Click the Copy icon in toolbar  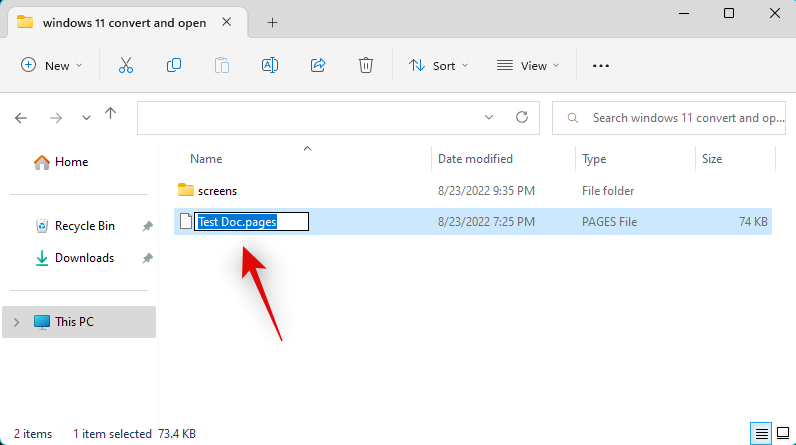point(174,65)
